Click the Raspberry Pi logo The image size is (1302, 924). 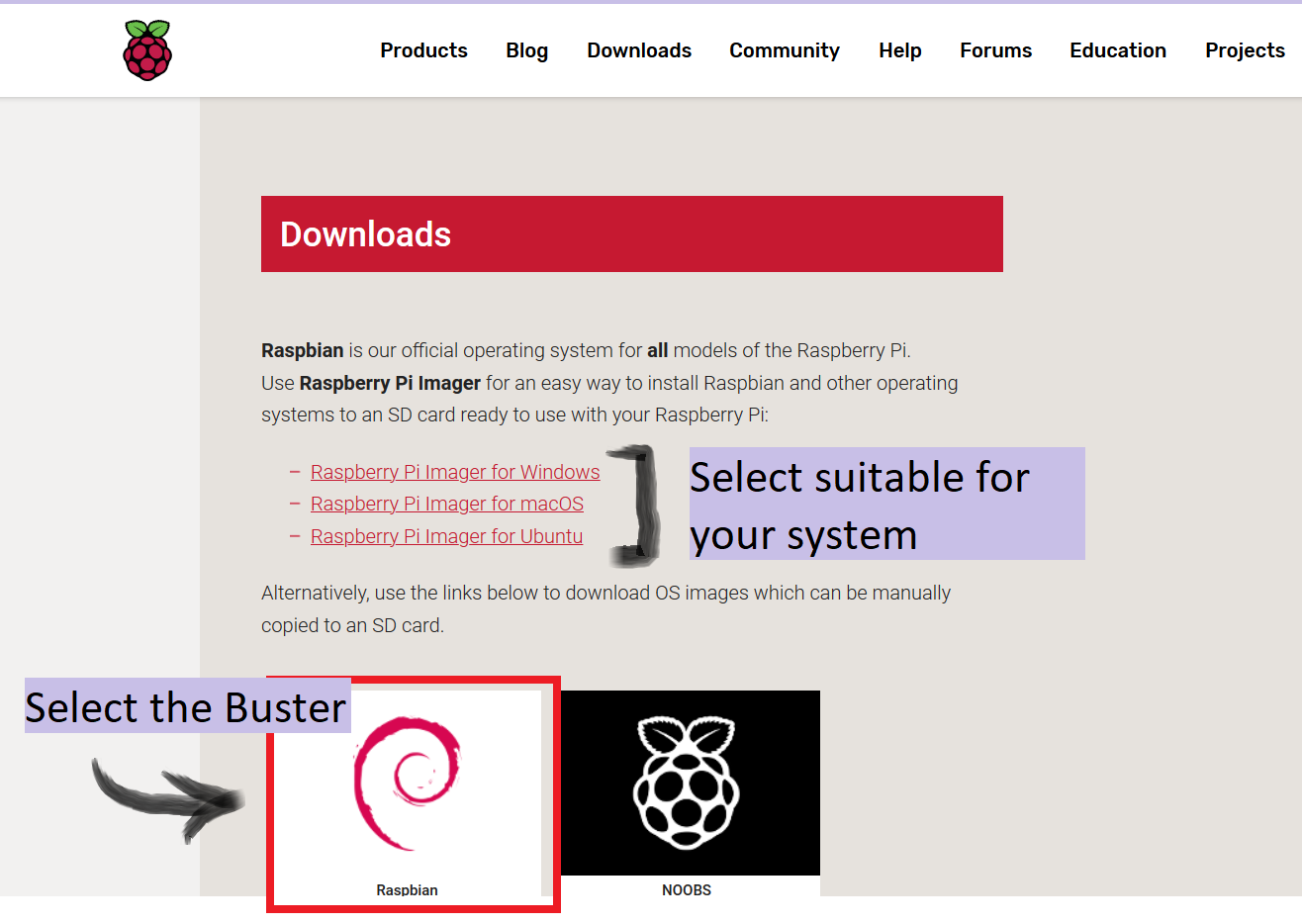tap(145, 47)
